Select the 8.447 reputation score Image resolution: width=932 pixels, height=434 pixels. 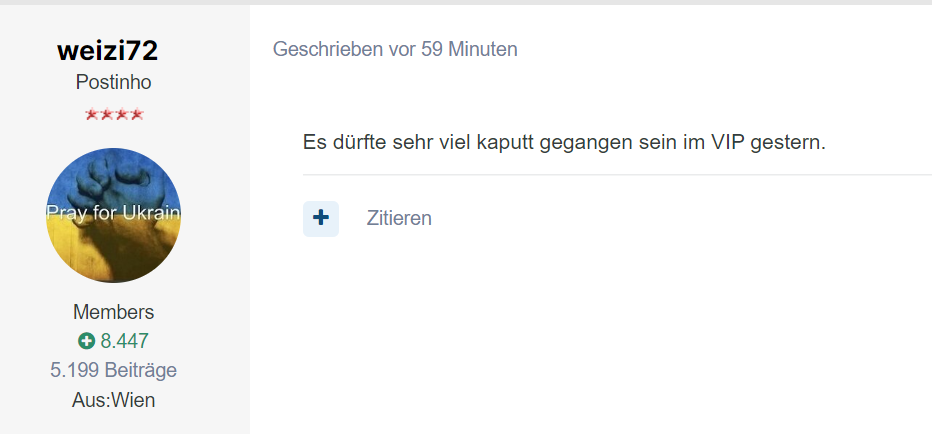[x=124, y=341]
